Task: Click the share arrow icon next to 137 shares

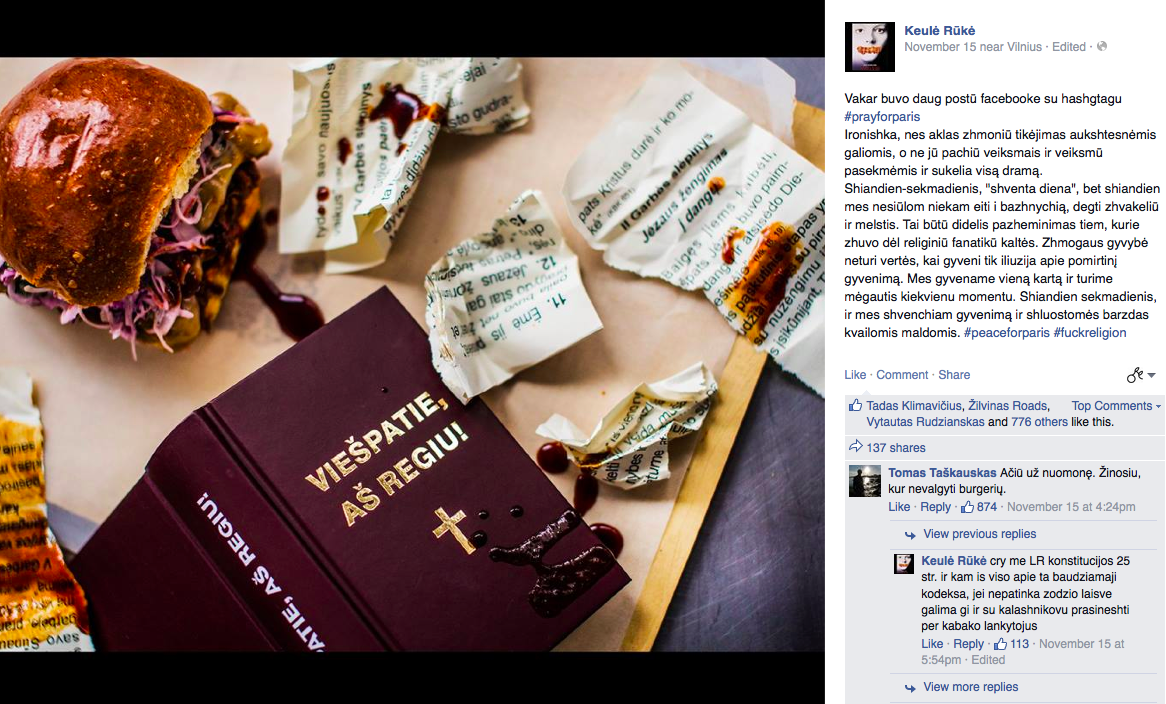Action: tap(855, 447)
